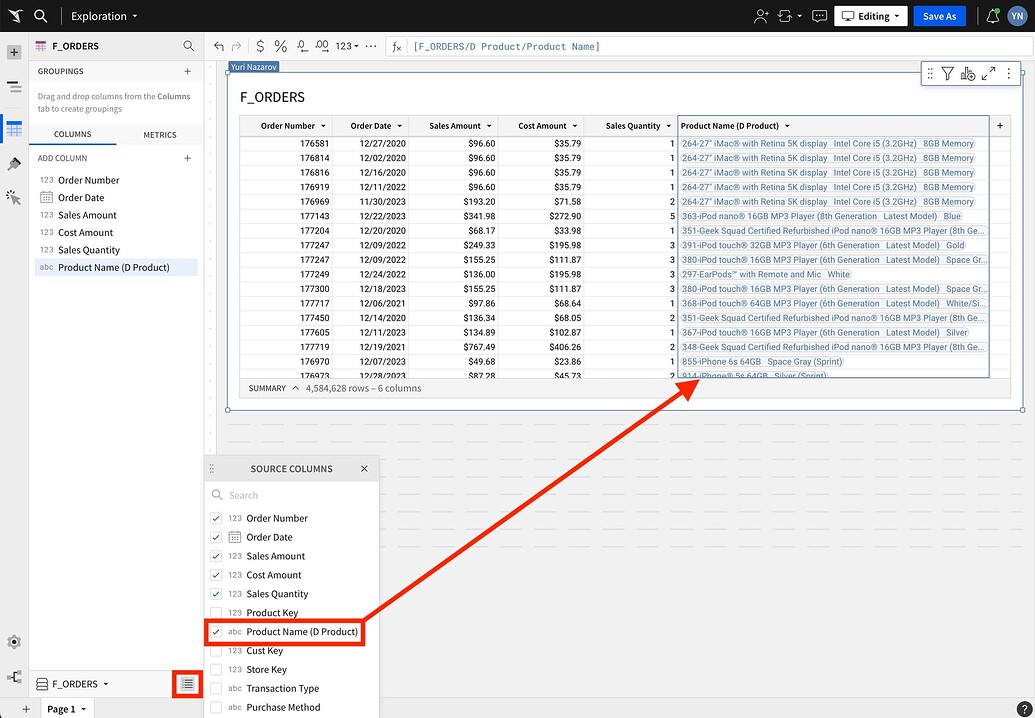Click the Save As button
1035x718 pixels.
point(938,15)
